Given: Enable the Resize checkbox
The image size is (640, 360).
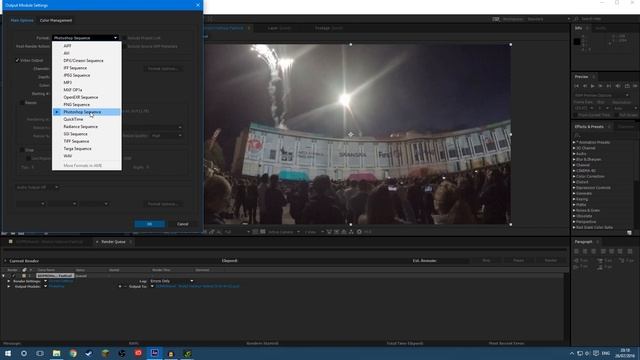Looking at the screenshot, I should tap(22, 103).
